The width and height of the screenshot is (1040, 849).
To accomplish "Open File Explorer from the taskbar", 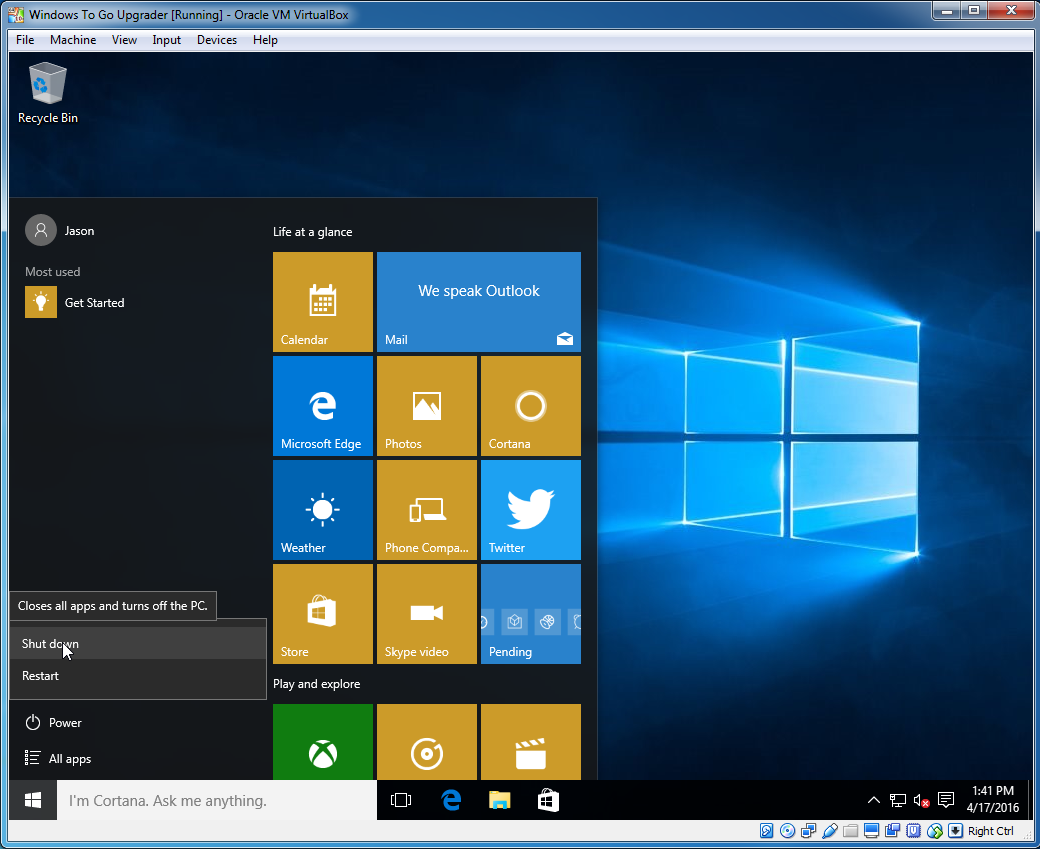I will (x=499, y=801).
